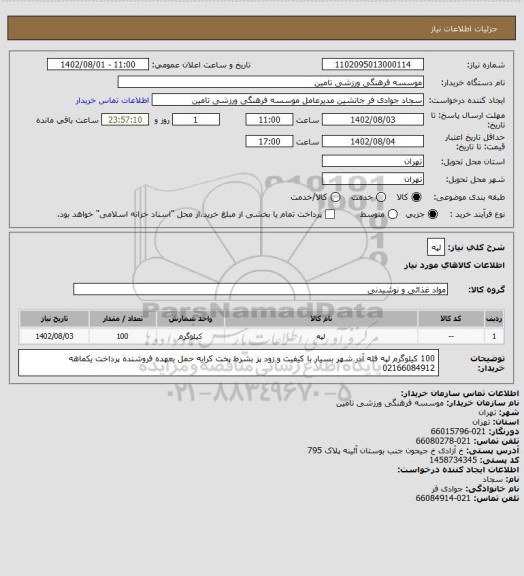Click the delivery city field تهران
The height and width of the screenshot is (576, 524).
373,179
